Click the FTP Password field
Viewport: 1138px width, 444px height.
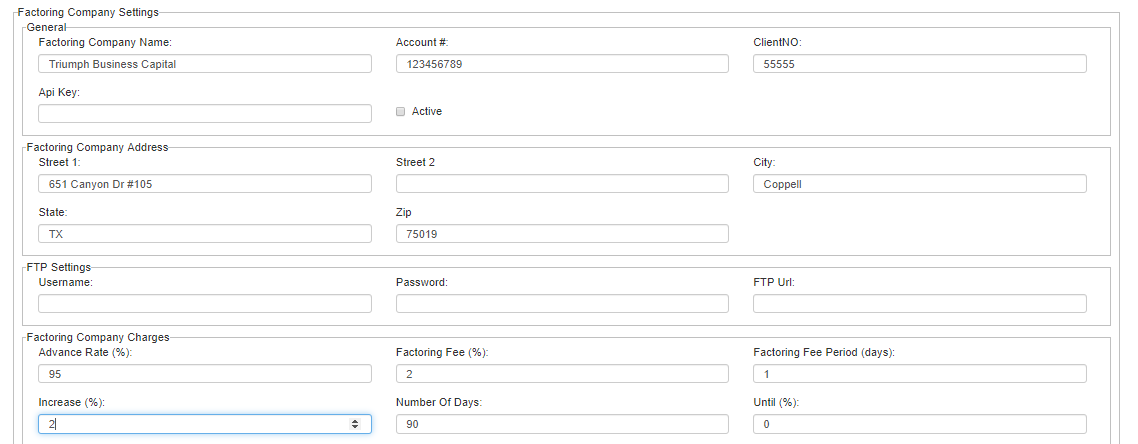[562, 303]
